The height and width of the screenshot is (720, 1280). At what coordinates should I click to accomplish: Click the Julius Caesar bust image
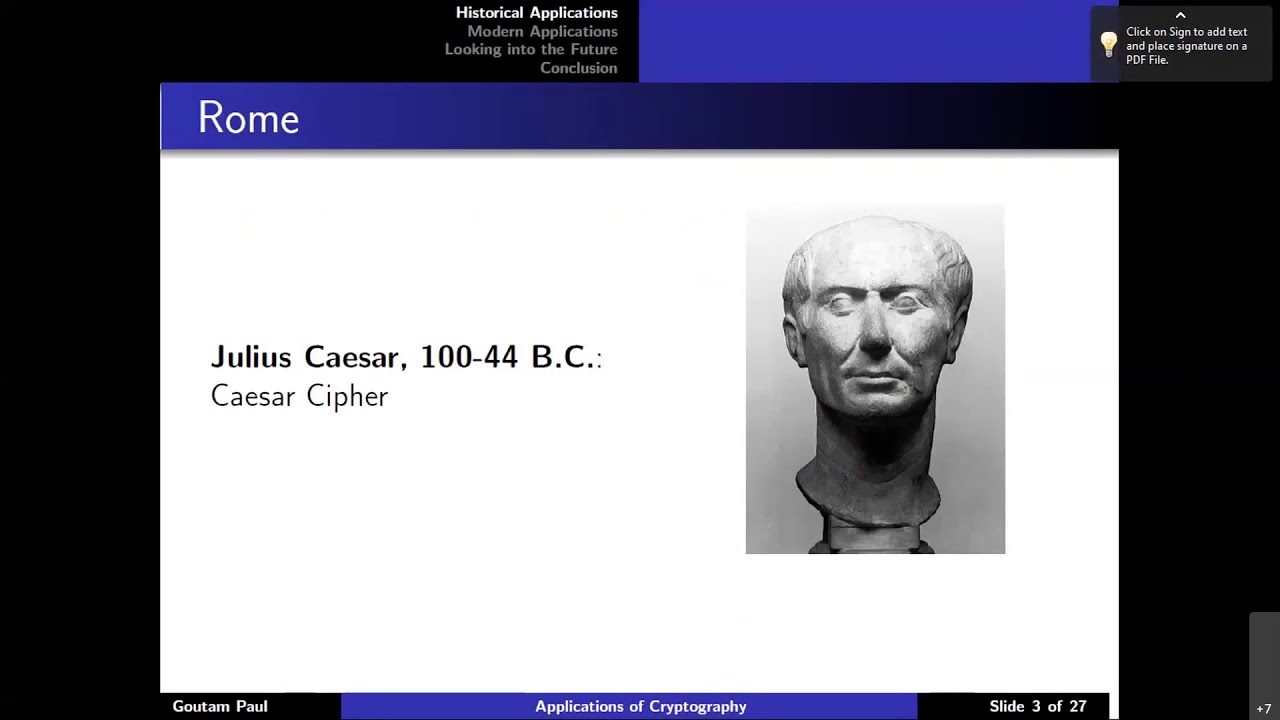[875, 379]
